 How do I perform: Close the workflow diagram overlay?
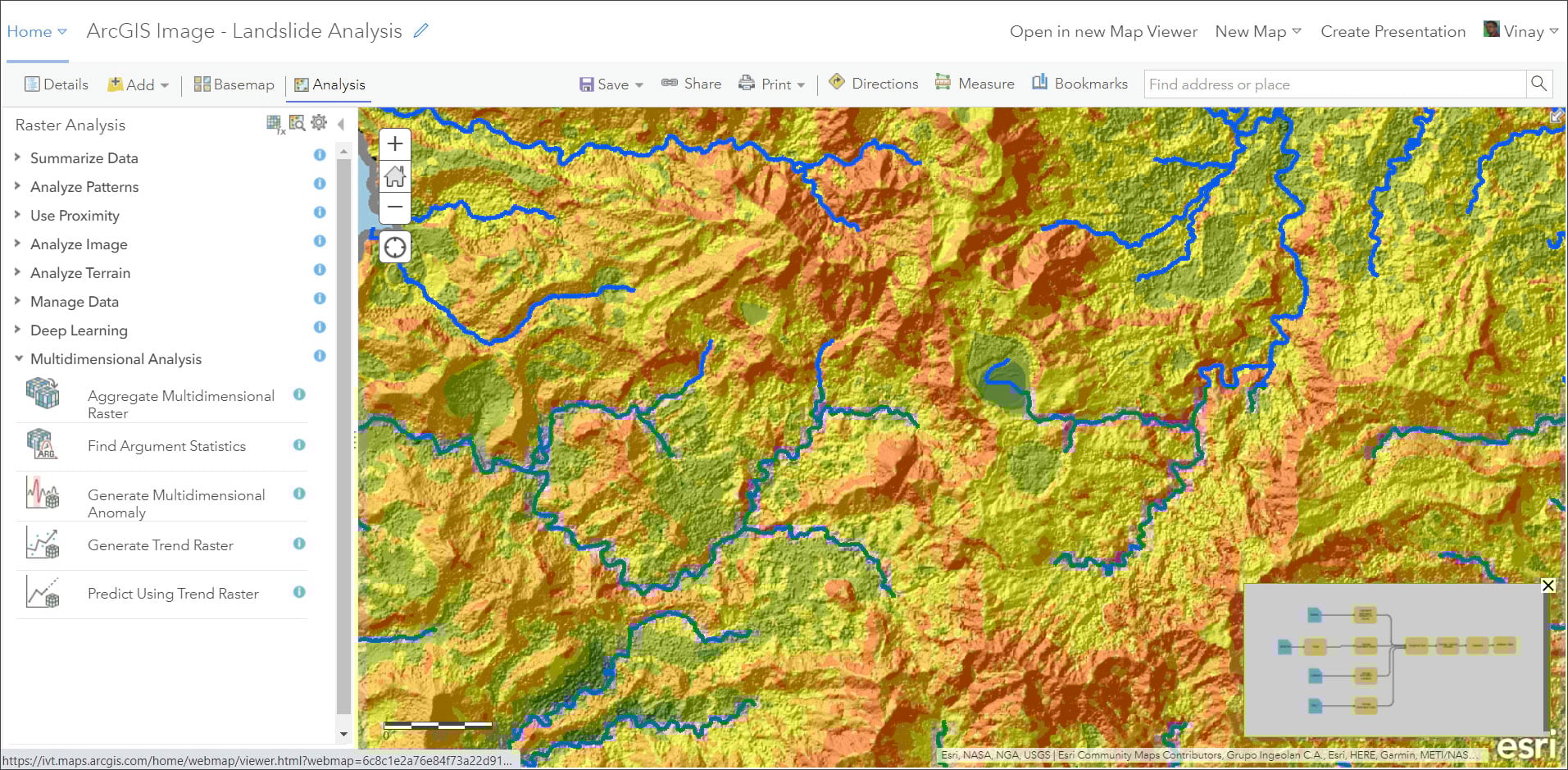[x=1548, y=585]
